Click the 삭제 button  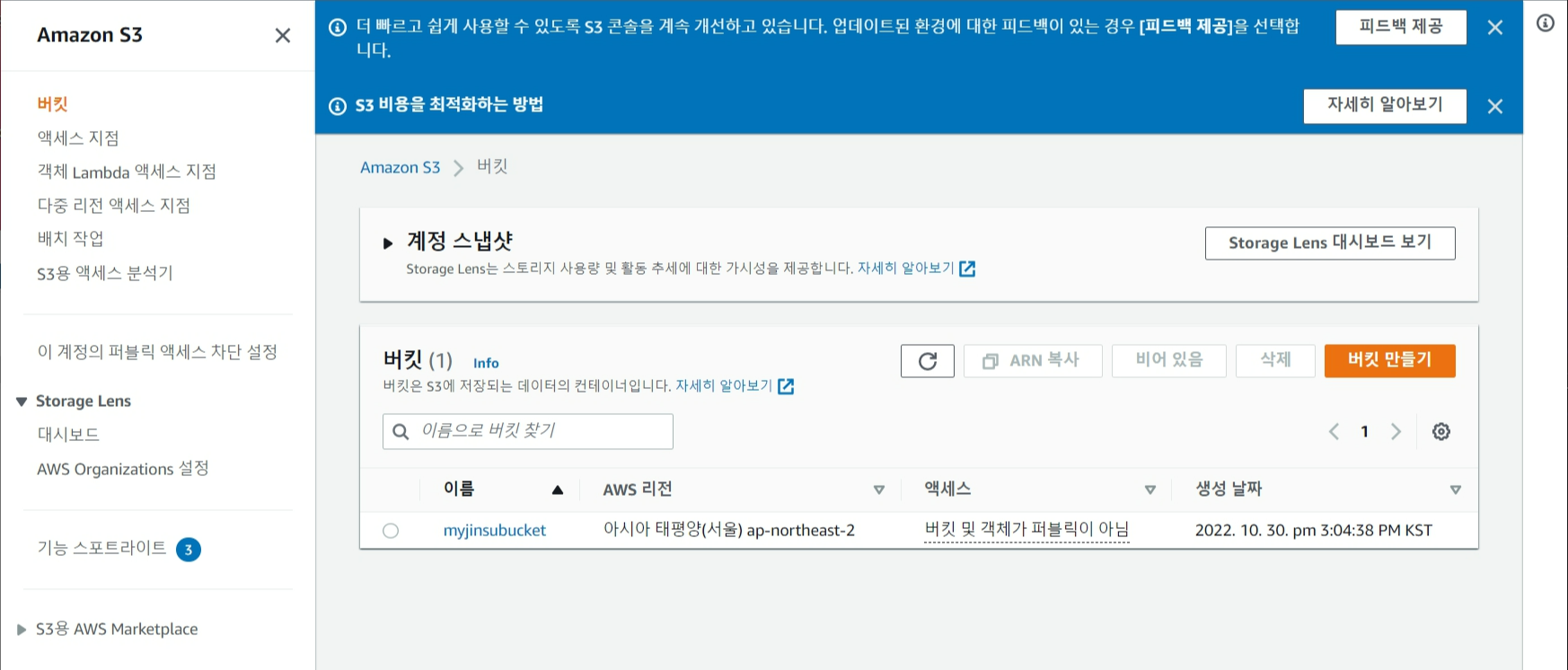tap(1275, 361)
